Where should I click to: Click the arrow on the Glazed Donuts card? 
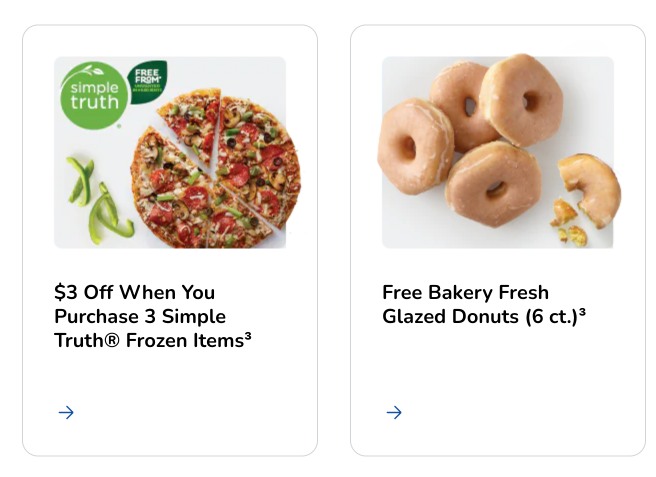[x=394, y=413]
